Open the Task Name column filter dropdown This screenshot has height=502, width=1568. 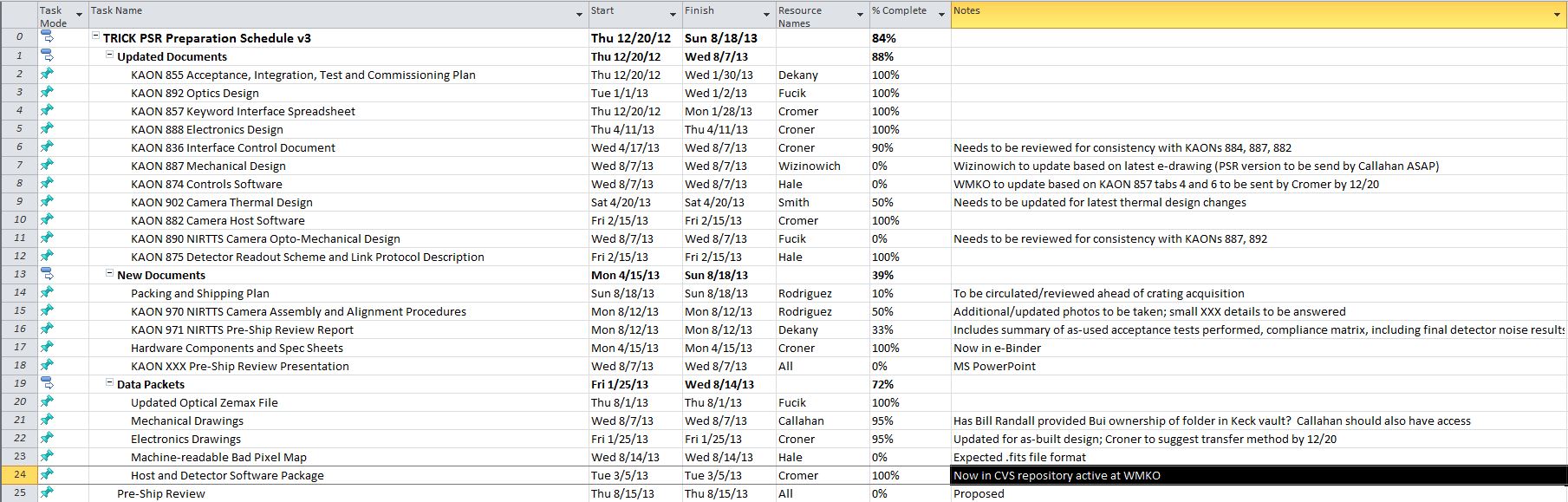pyautogui.click(x=579, y=15)
